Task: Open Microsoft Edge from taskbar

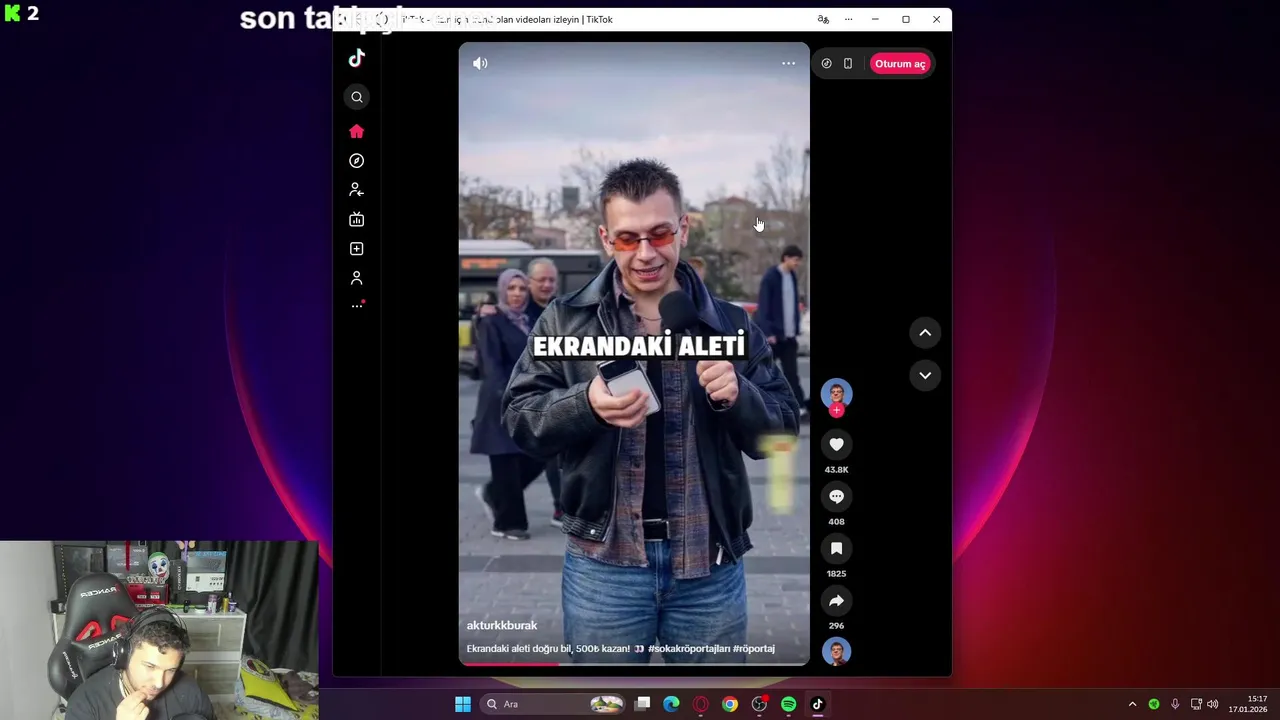Action: (x=672, y=704)
